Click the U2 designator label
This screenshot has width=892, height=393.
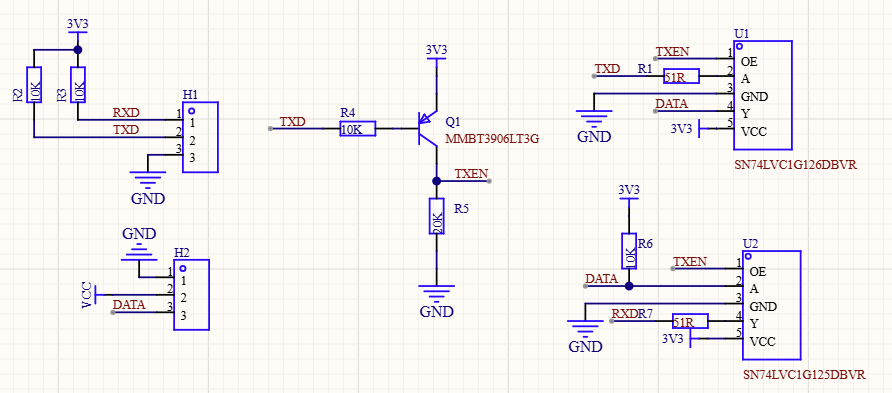tap(751, 243)
